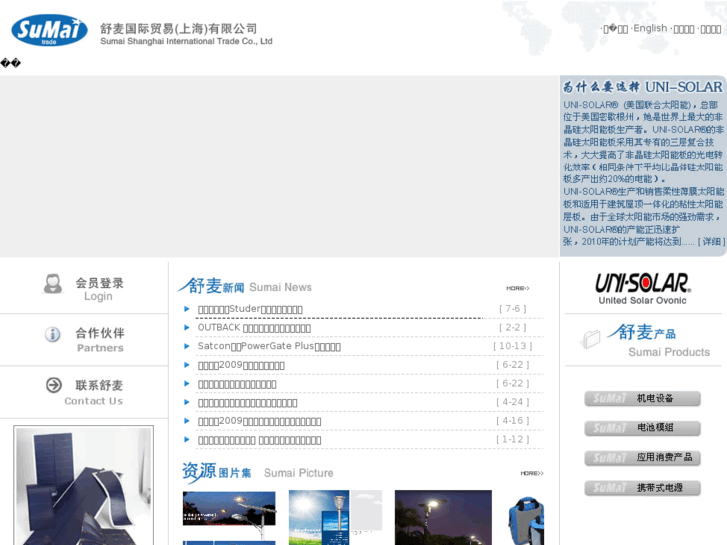Screen dimensions: 727x545
Task: Select the 携带式电源 product category button
Action: tap(642, 488)
